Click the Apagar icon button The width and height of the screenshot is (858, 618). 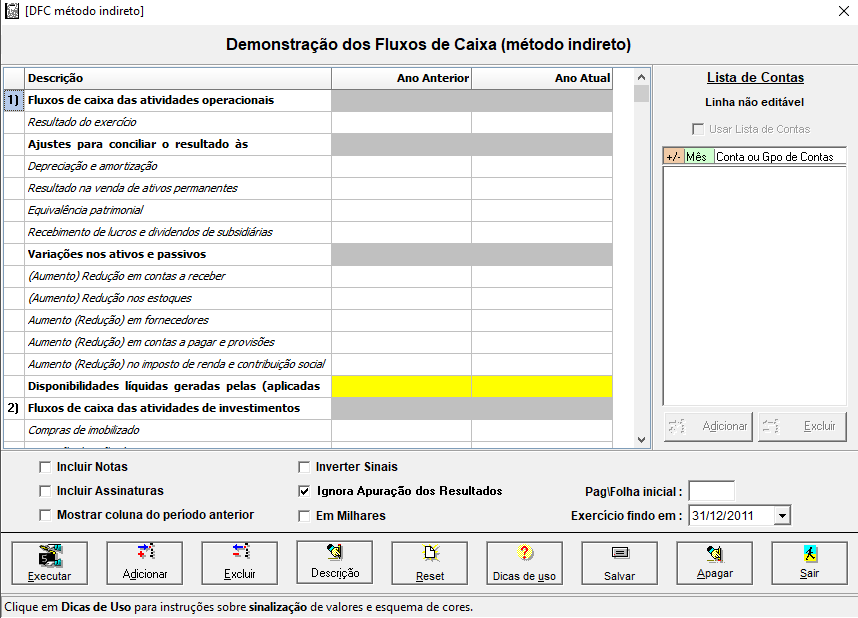coord(715,553)
